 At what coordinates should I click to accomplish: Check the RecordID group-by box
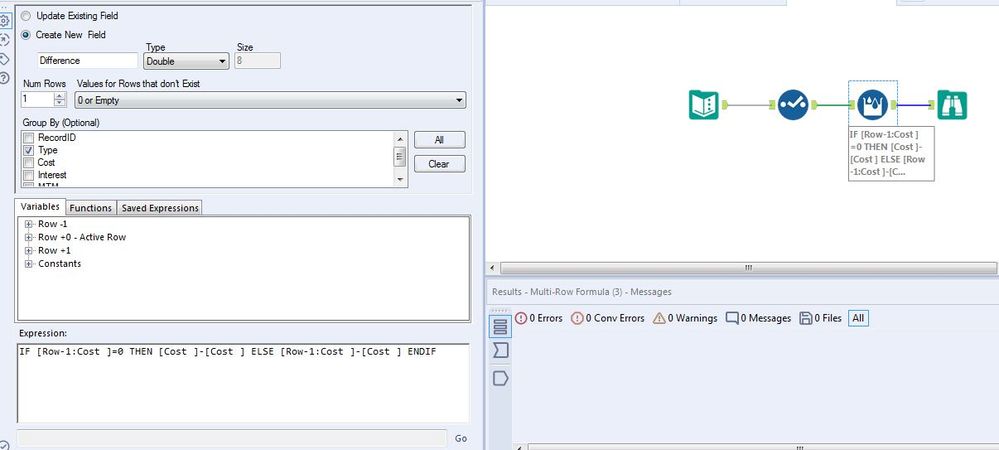tap(28, 138)
